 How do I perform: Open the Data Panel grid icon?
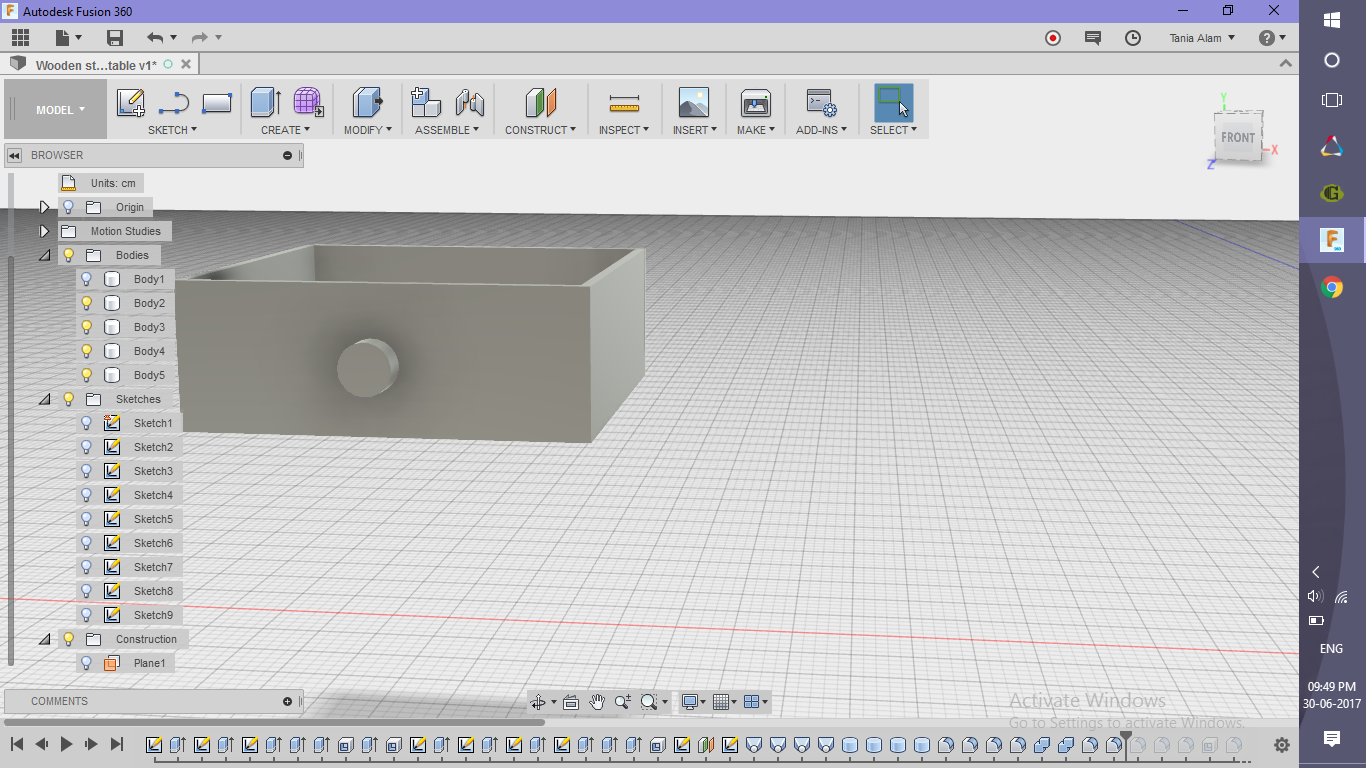point(20,38)
